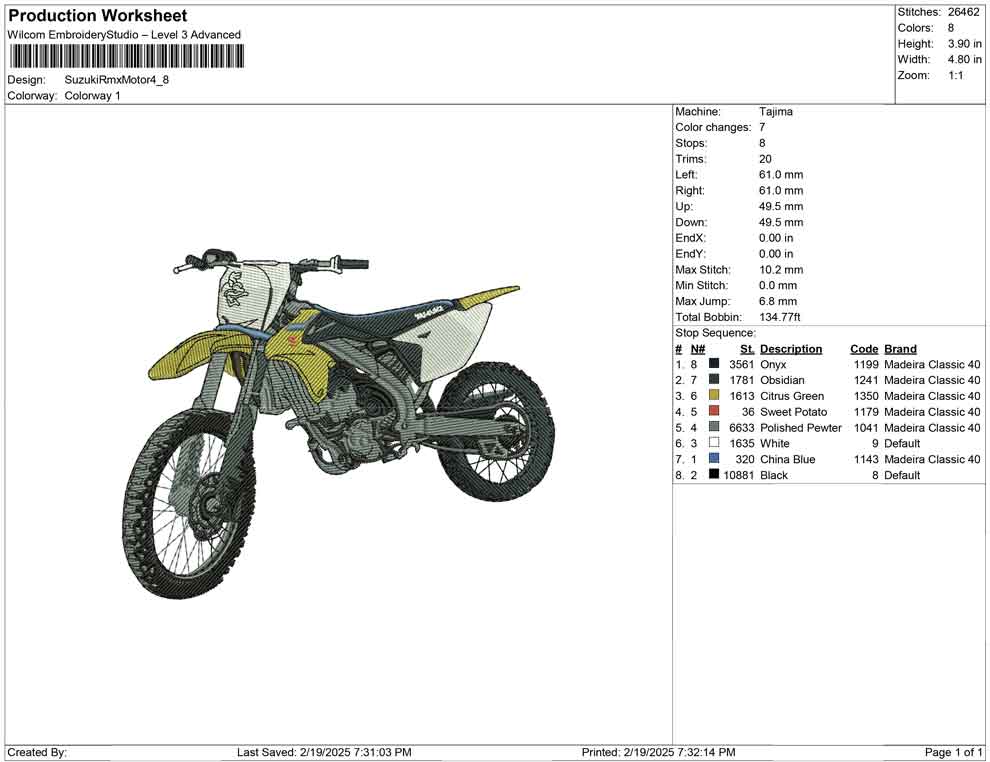The height and width of the screenshot is (762, 990).
Task: Click the Citrus Green description text
Action: tap(792, 396)
